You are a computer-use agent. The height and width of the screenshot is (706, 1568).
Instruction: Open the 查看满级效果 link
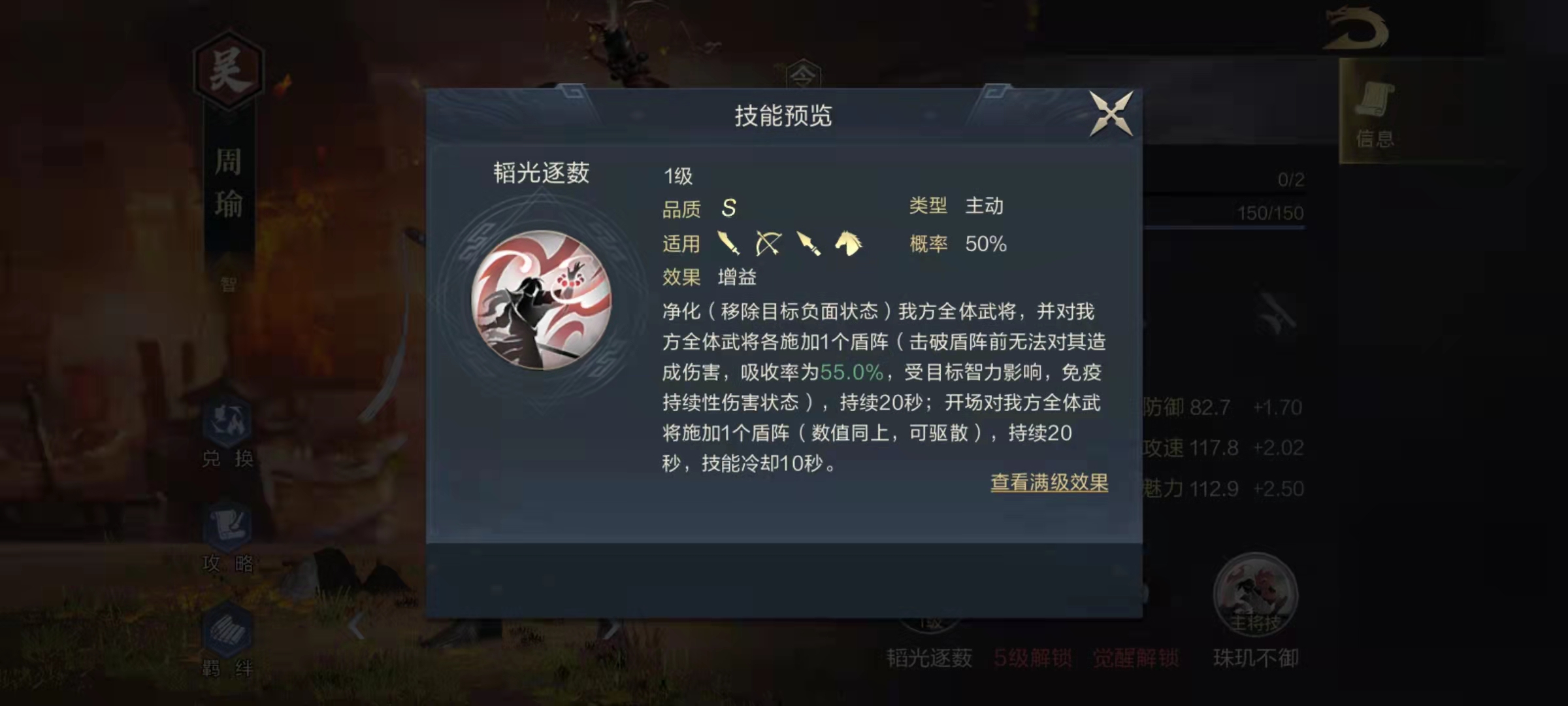(1049, 482)
